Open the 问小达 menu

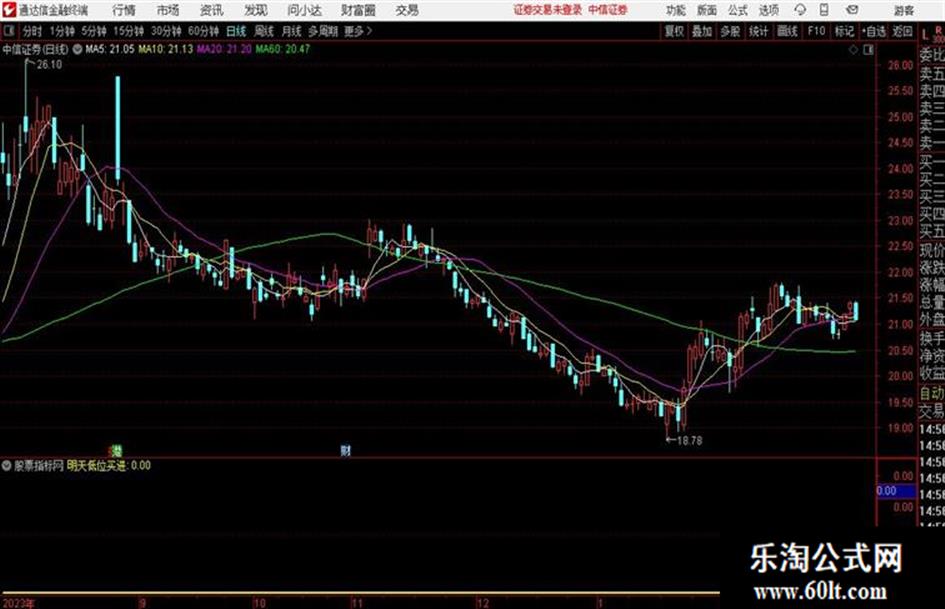pos(304,10)
